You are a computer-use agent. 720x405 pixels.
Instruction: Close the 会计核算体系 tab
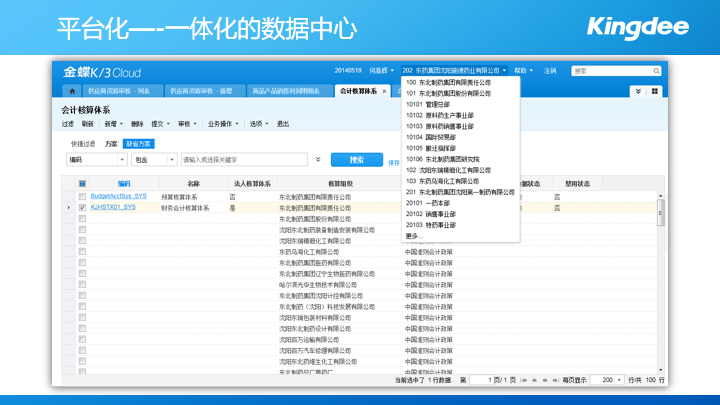click(384, 91)
